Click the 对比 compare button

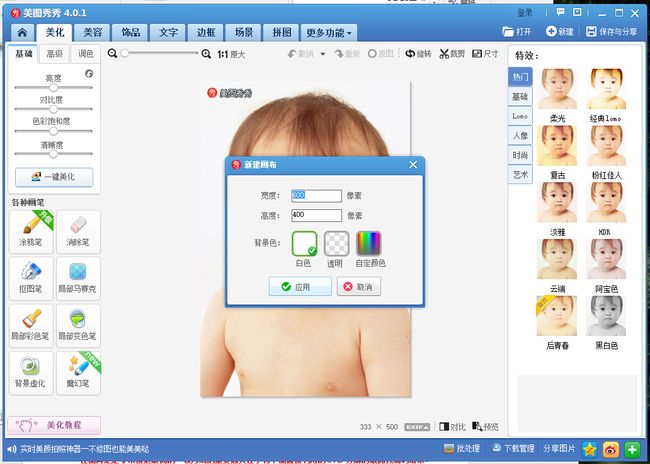(452, 427)
